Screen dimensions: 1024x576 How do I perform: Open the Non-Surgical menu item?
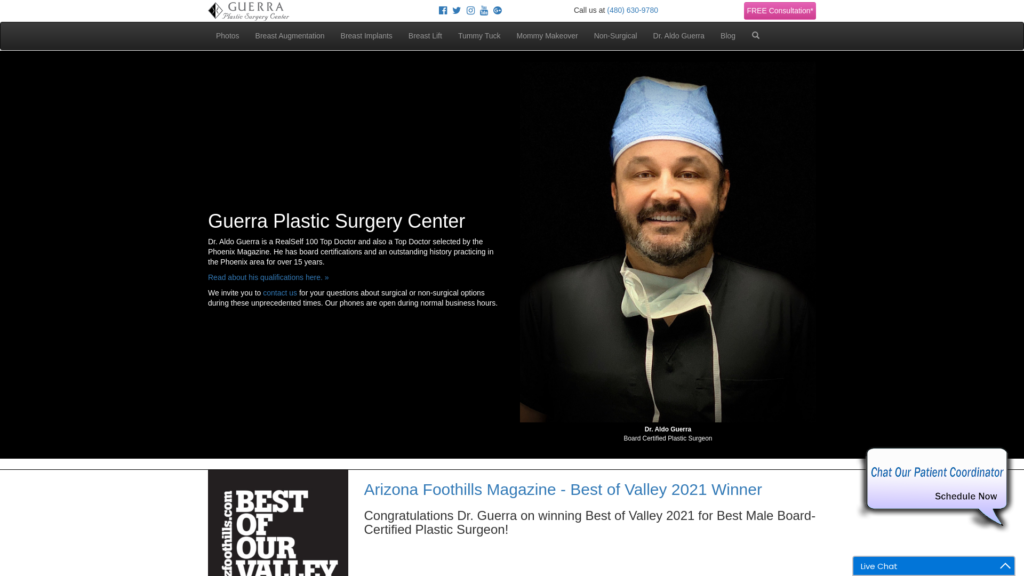(615, 36)
